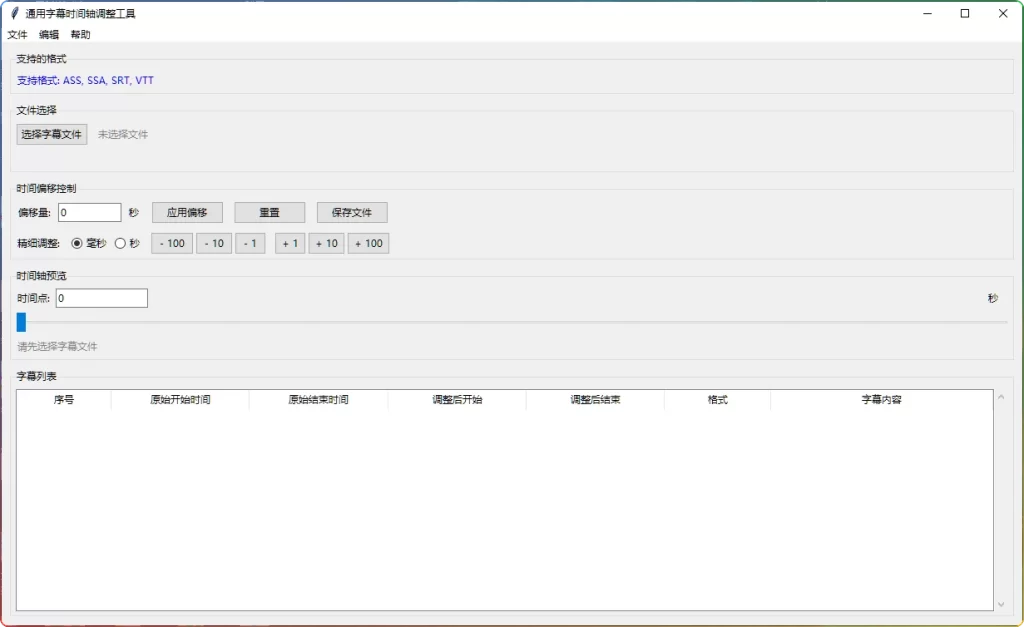
Task: Increase offset by 1
Action: point(289,243)
